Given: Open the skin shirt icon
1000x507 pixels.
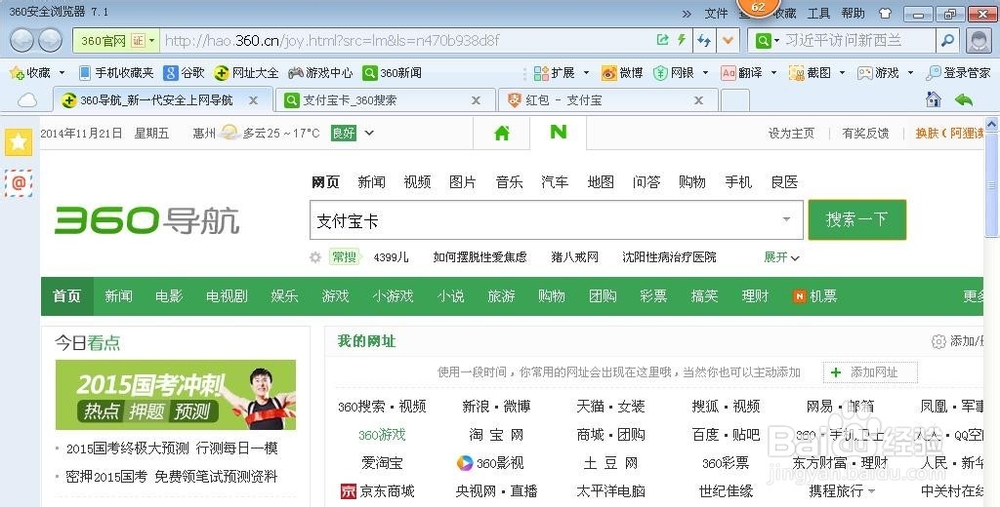Looking at the screenshot, I should pyautogui.click(x=885, y=13).
